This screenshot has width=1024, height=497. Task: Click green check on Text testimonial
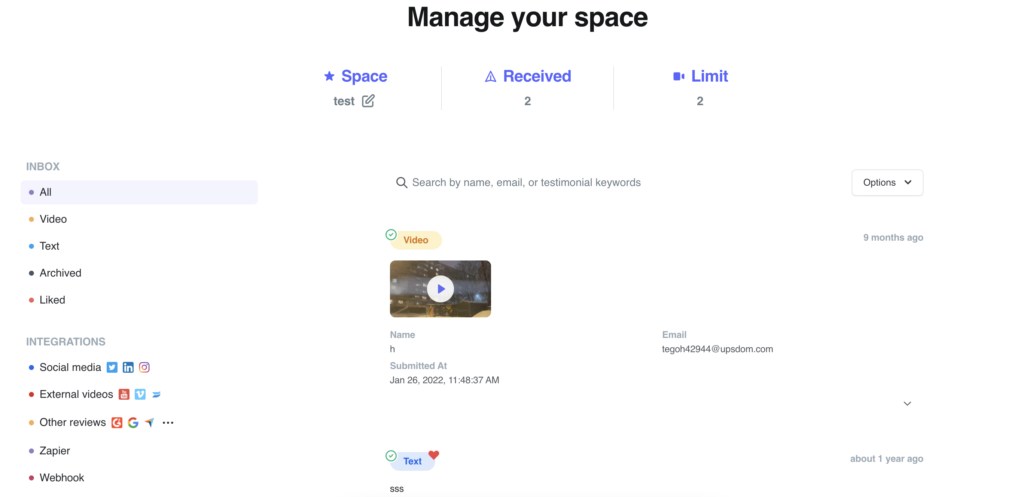tap(391, 456)
